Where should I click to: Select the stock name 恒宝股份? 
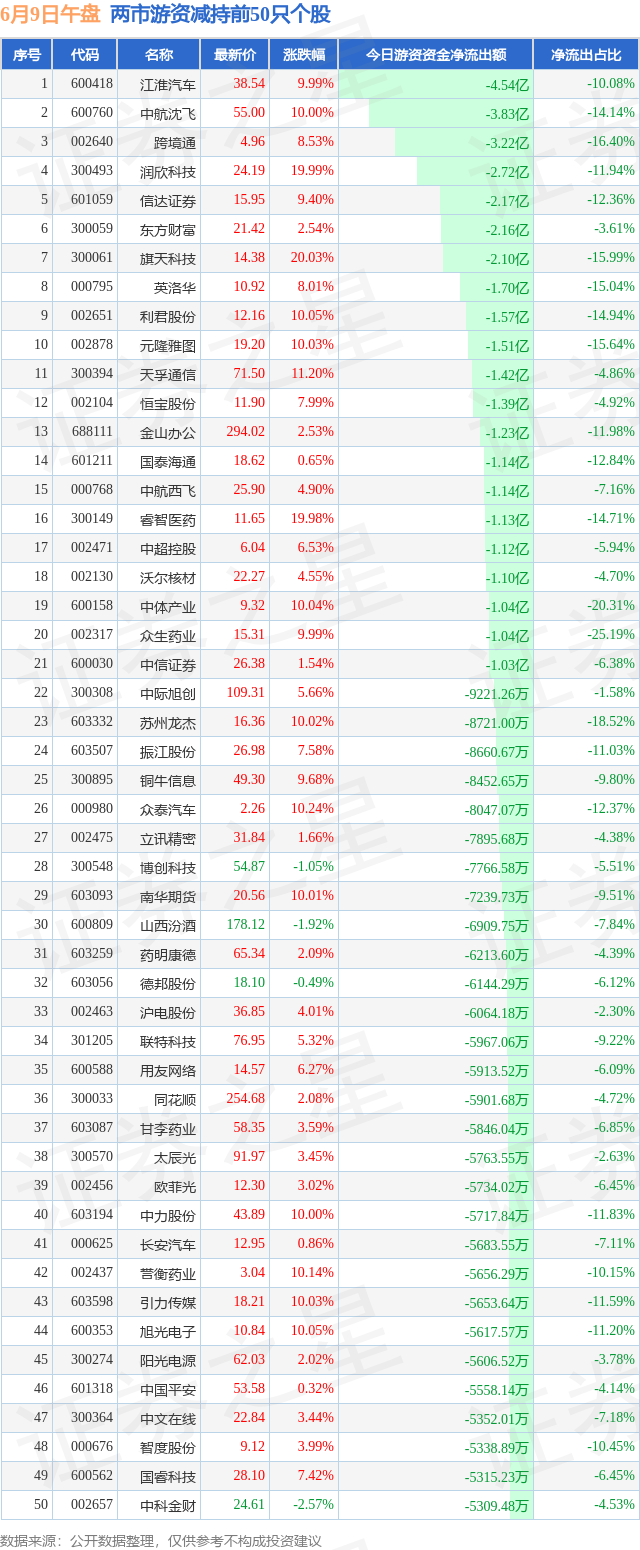tap(168, 404)
